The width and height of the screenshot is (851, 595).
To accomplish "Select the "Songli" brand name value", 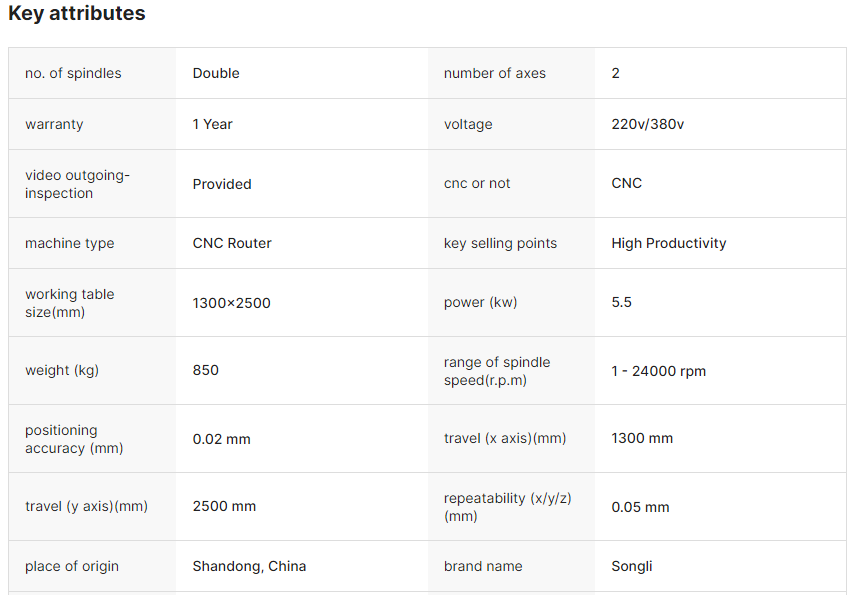I will click(632, 566).
